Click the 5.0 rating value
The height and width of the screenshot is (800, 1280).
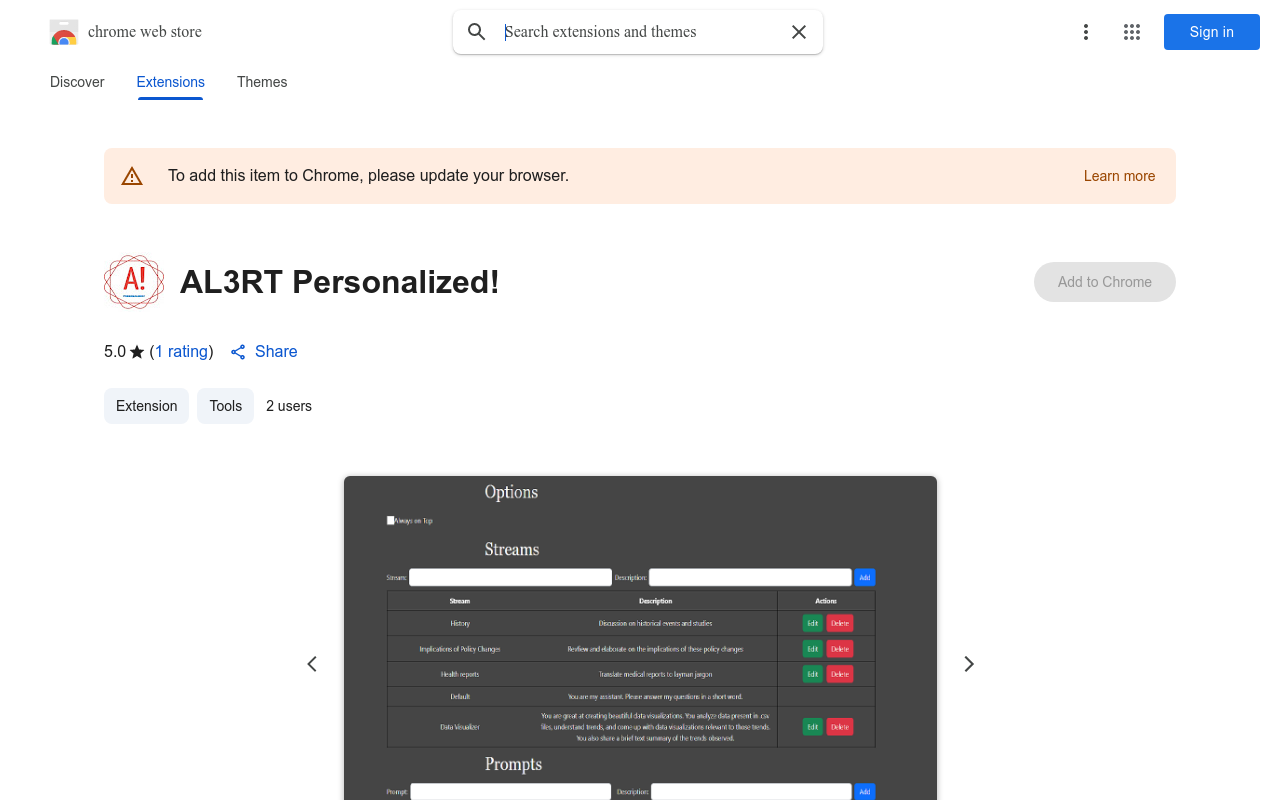[115, 352]
